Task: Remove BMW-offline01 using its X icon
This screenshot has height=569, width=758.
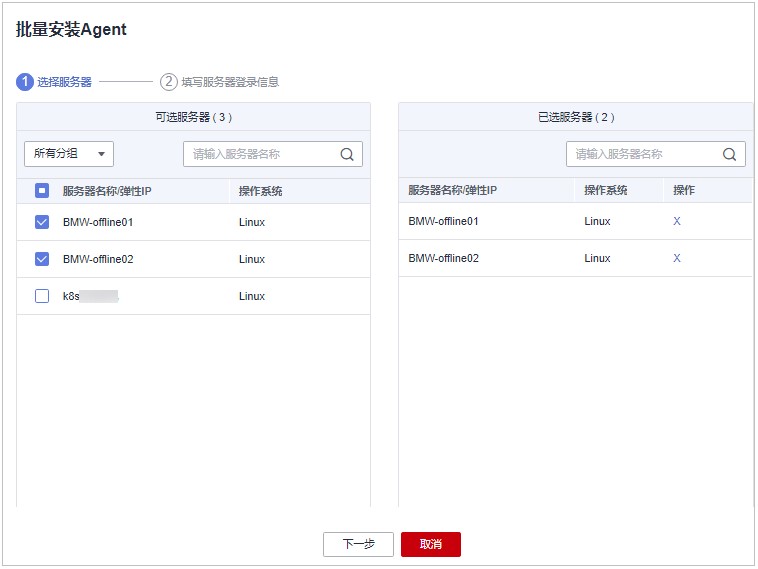Action: (677, 221)
